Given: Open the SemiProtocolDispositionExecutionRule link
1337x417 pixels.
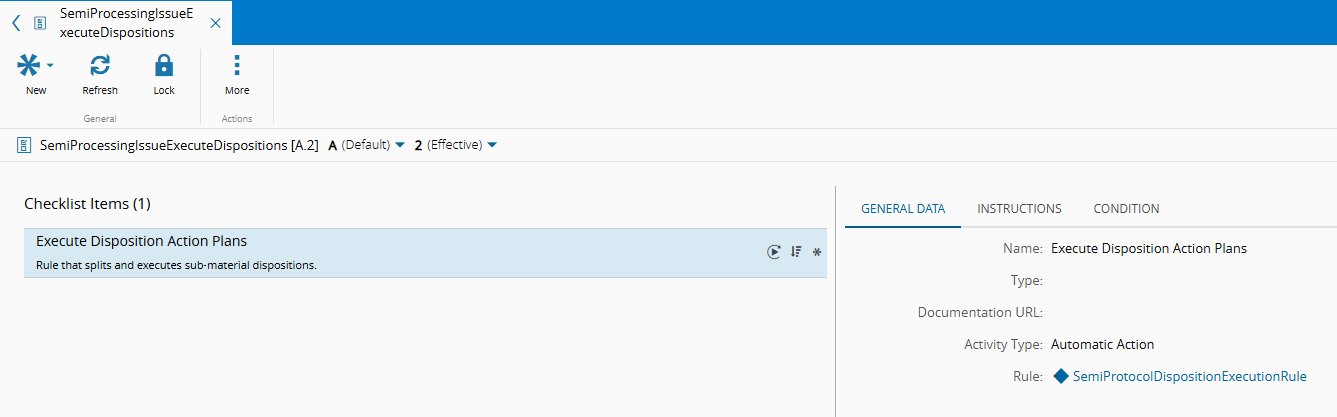Looking at the screenshot, I should click(x=1189, y=377).
